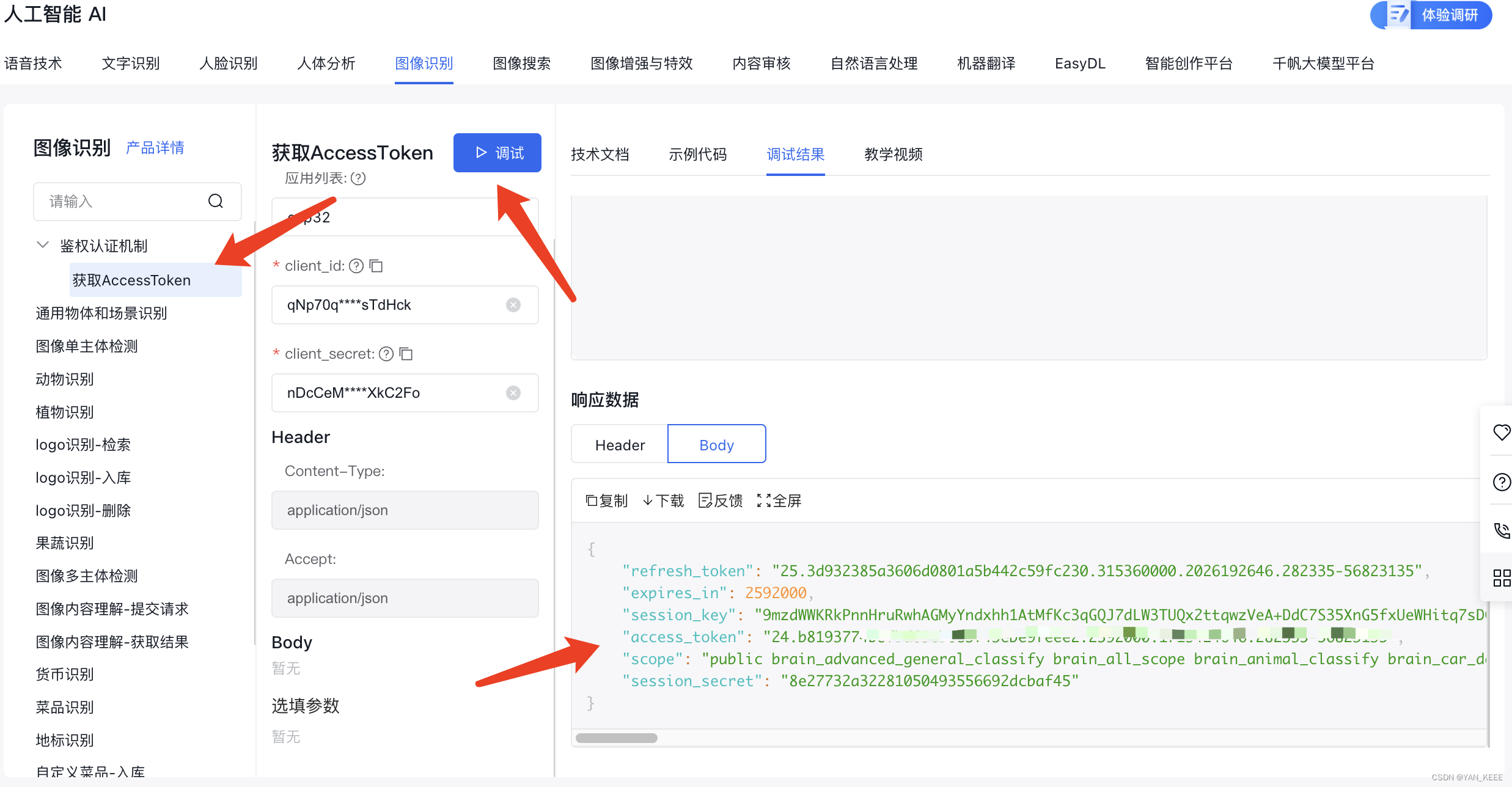The image size is (1512, 787).
Task: Copy client_secret using the copy icon
Action: point(406,354)
